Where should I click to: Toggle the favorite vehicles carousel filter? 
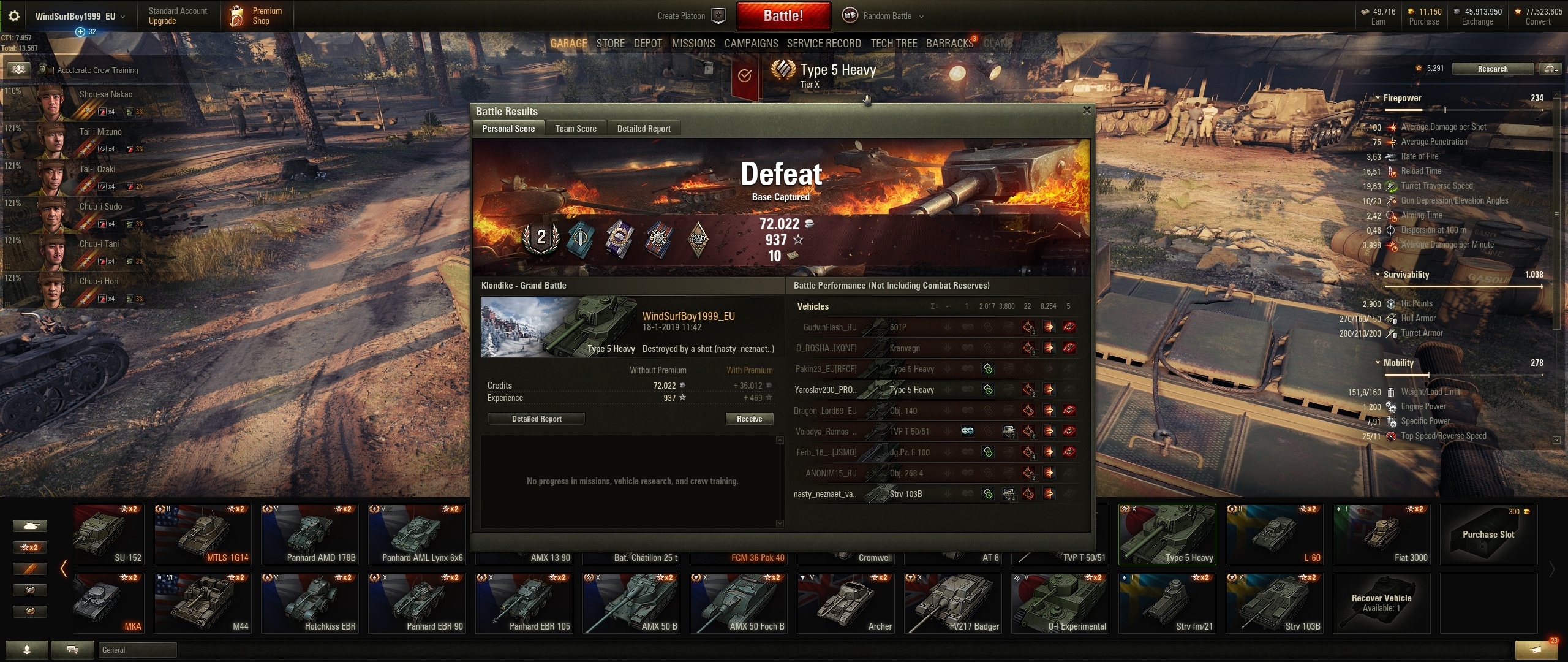pyautogui.click(x=29, y=569)
